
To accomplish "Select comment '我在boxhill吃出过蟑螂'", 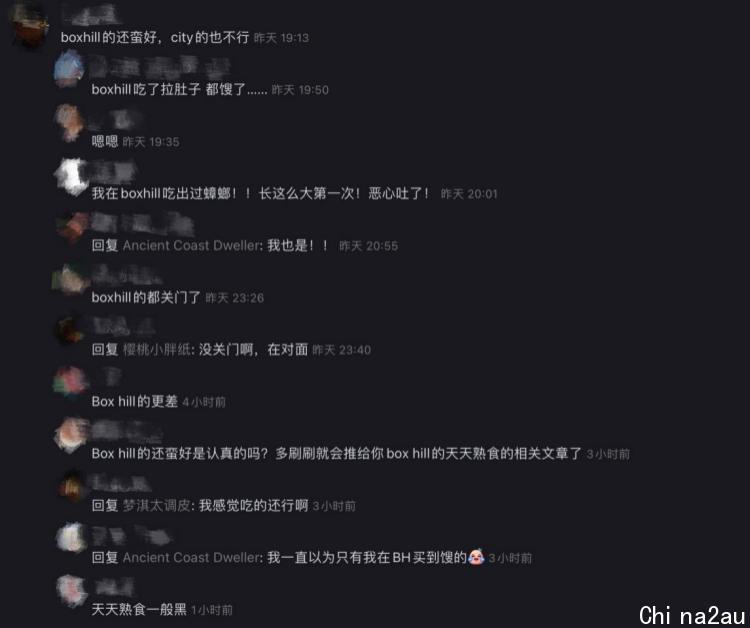I will tap(261, 193).
